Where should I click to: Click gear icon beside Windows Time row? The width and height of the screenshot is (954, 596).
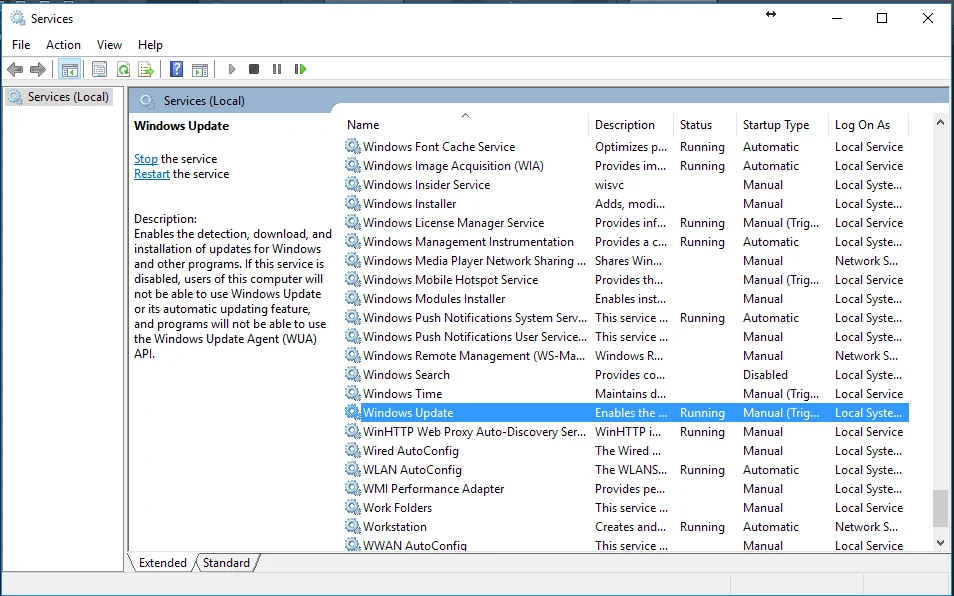point(352,393)
